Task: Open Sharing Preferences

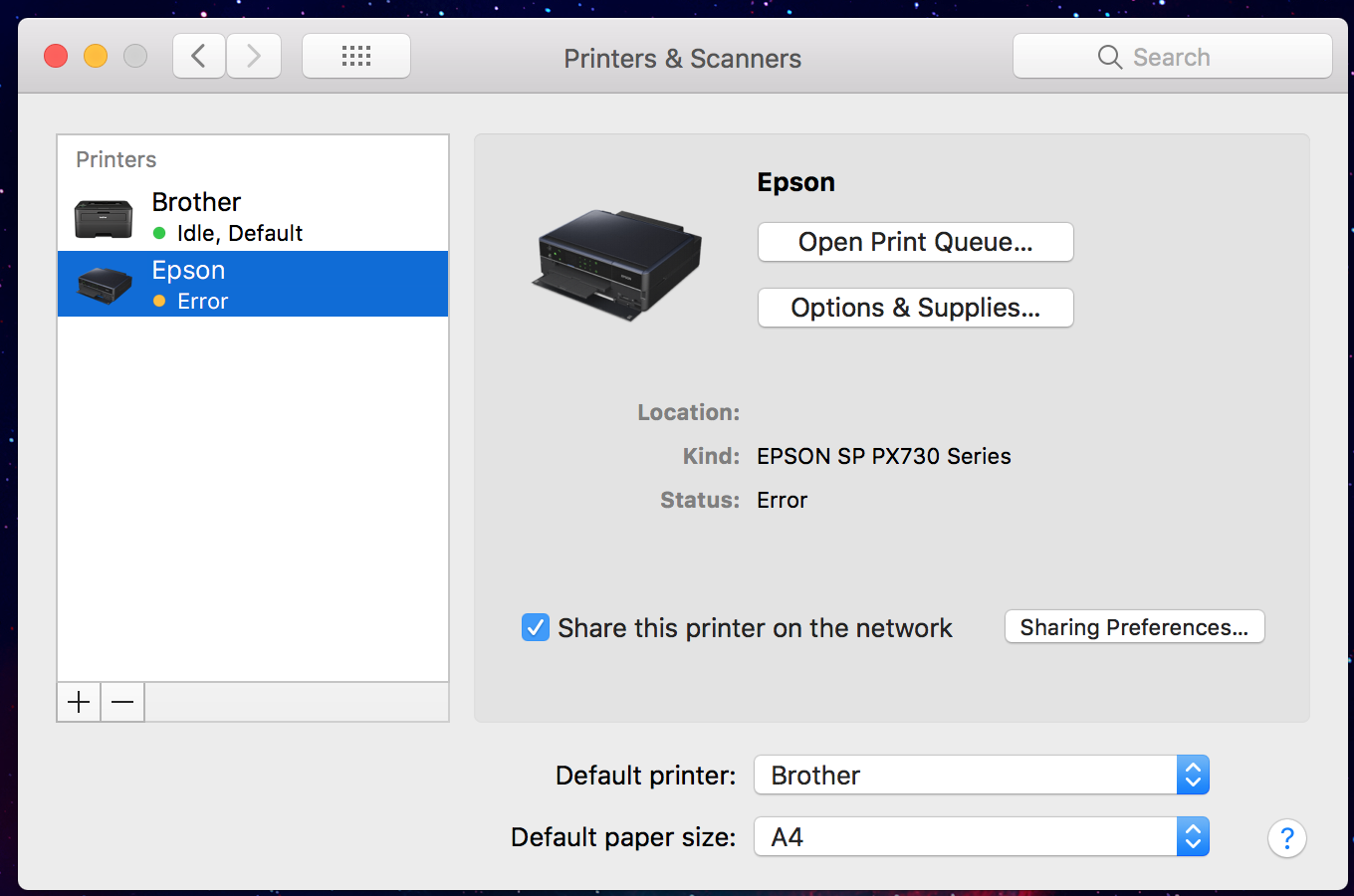Action: 1135,627
